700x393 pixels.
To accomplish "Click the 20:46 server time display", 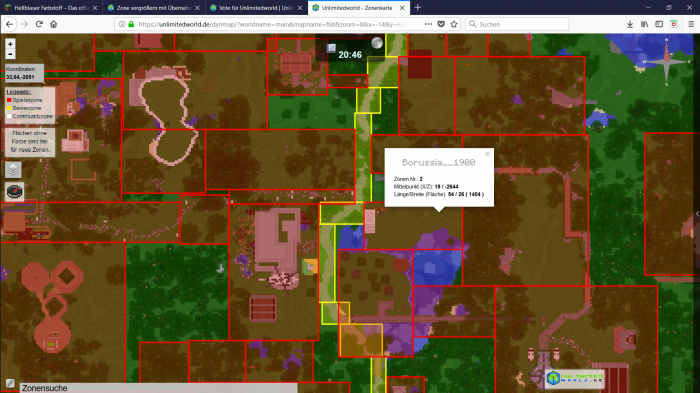I will coord(350,55).
